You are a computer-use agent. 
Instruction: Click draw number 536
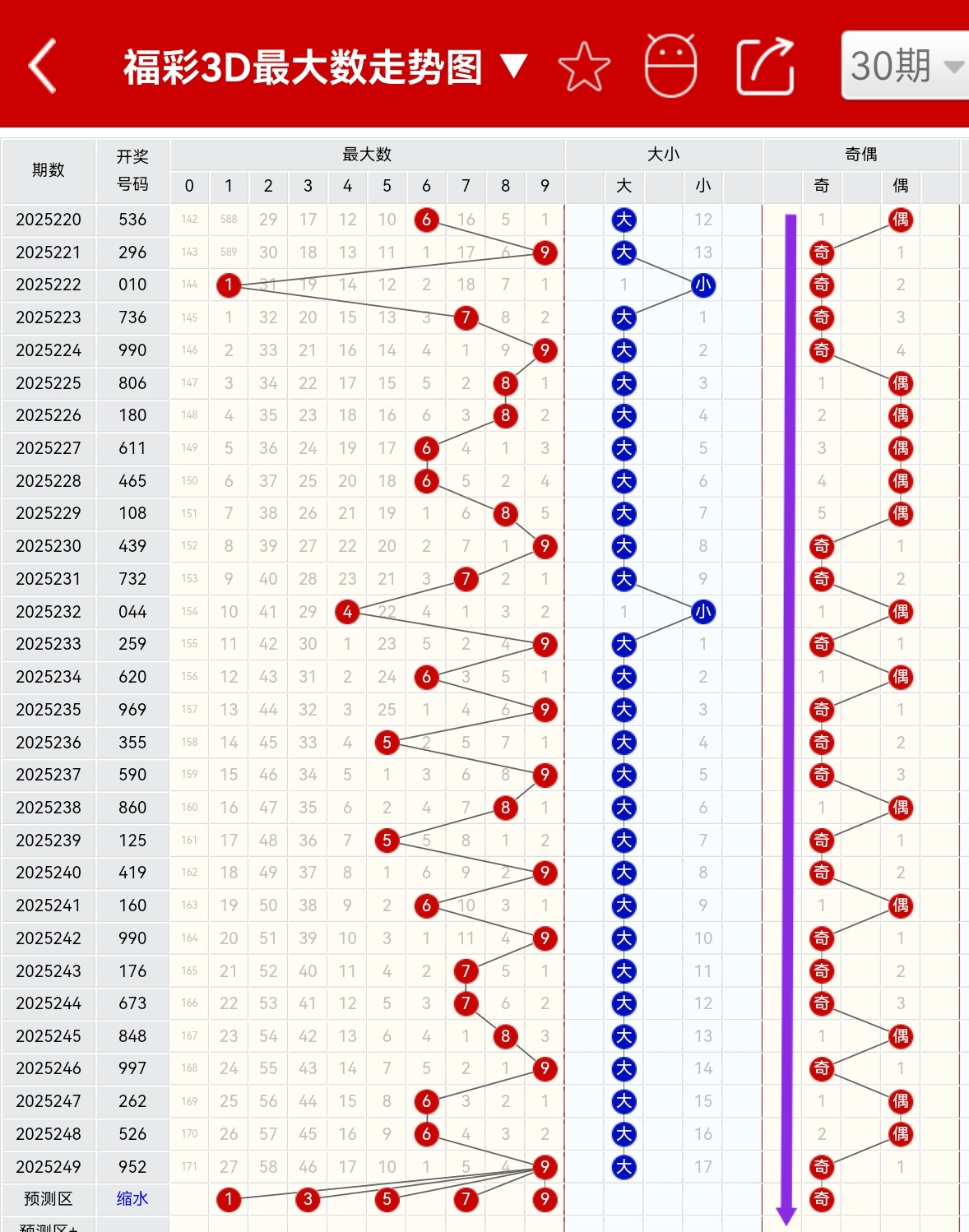(132, 220)
